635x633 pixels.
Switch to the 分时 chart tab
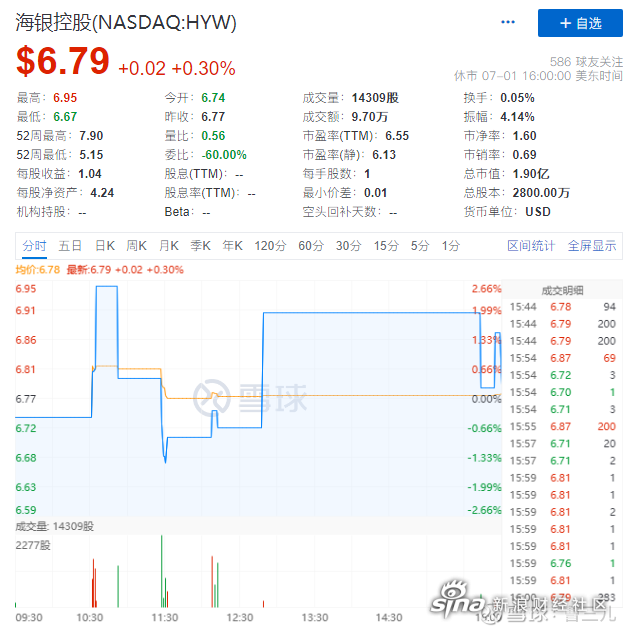[x=34, y=246]
